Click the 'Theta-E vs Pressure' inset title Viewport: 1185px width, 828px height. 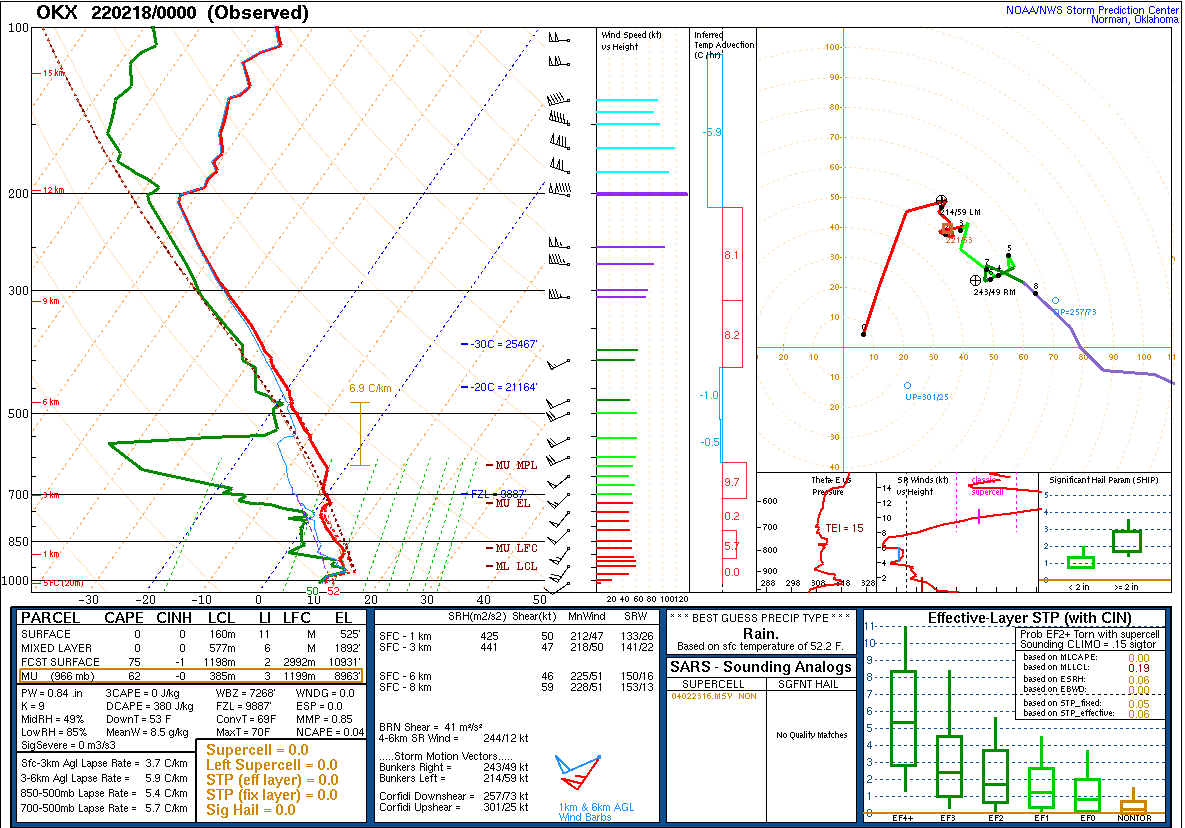(831, 486)
